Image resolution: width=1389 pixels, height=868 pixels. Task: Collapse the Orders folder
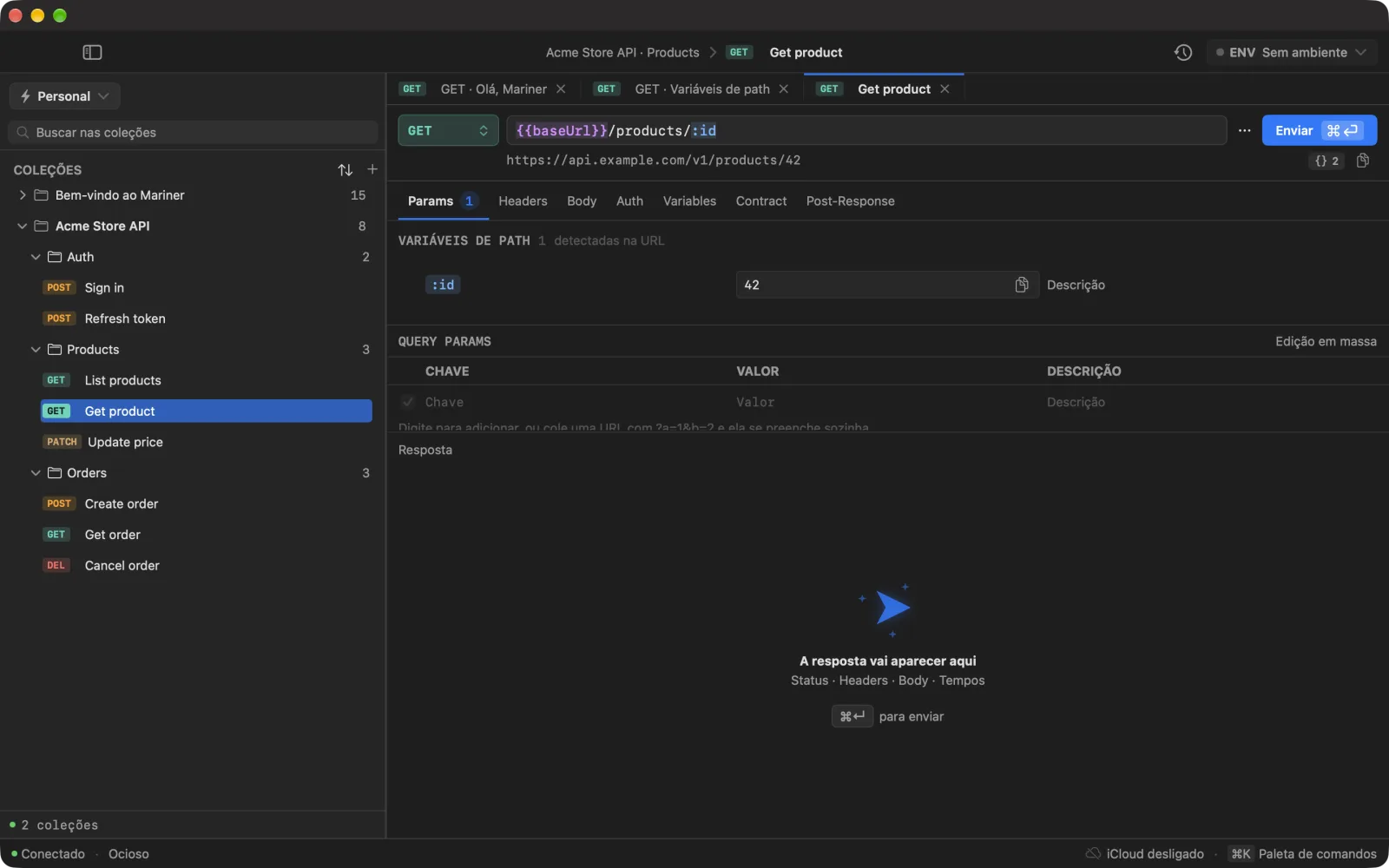(x=36, y=473)
